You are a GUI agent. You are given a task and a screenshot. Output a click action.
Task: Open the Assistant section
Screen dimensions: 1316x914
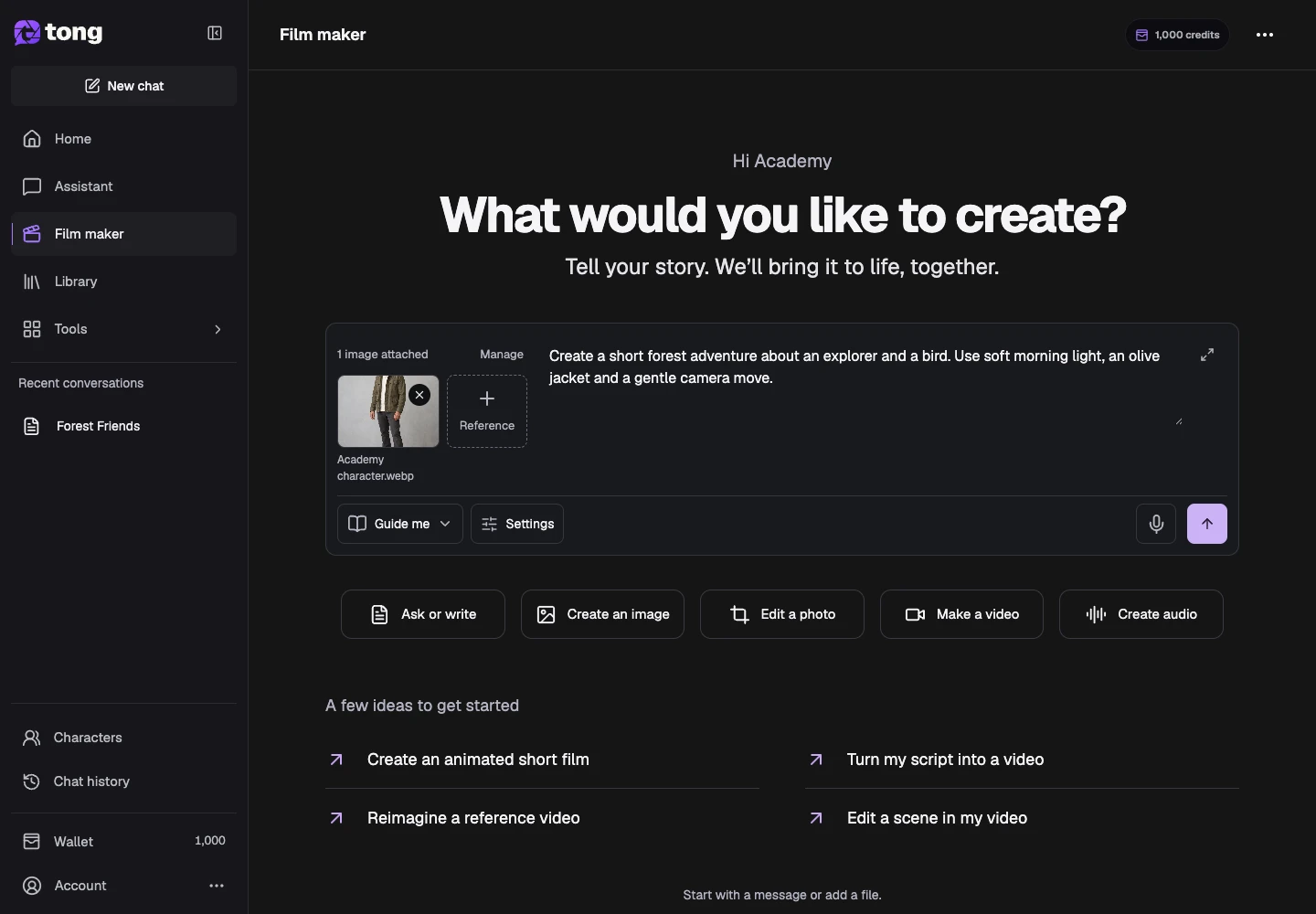pos(124,186)
